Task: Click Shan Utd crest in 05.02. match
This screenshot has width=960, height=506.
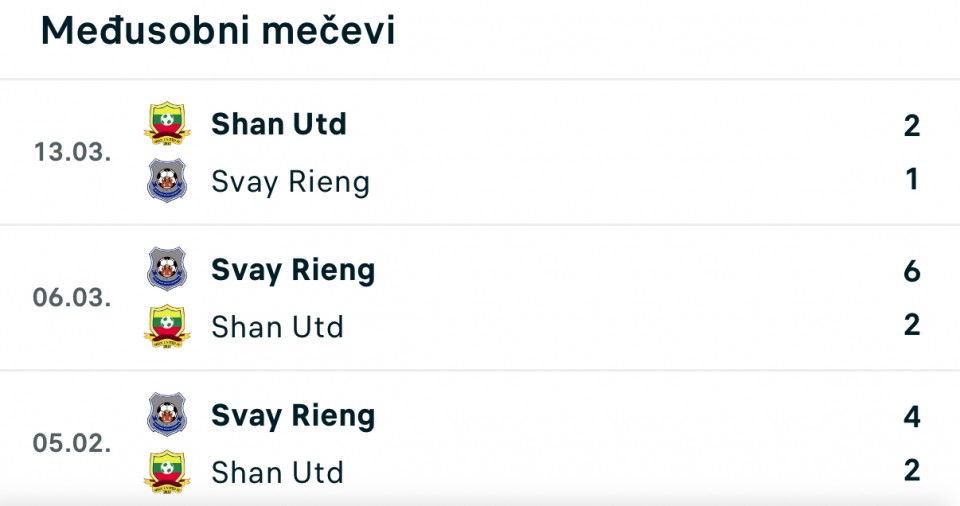Action: tap(167, 472)
